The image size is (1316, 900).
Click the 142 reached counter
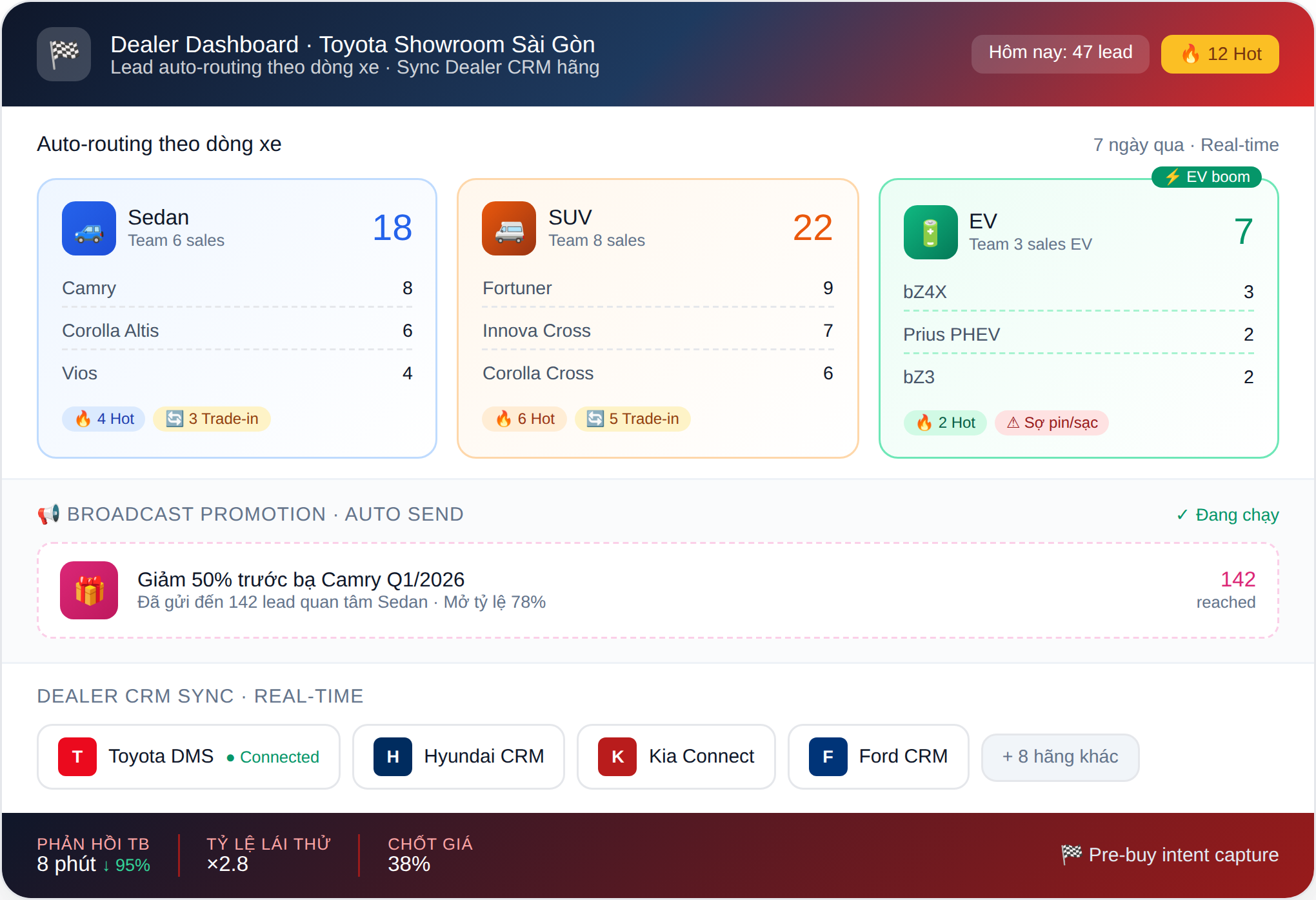click(1226, 590)
